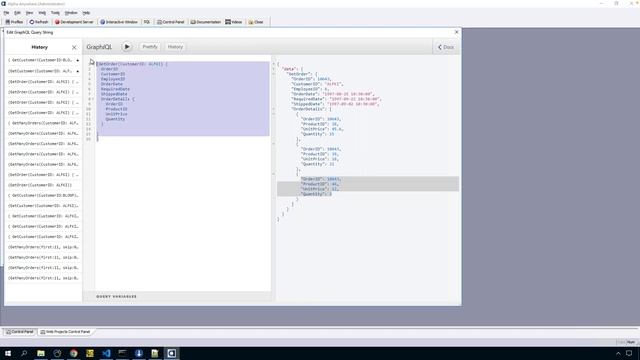Open the Window menu

coord(71,13)
